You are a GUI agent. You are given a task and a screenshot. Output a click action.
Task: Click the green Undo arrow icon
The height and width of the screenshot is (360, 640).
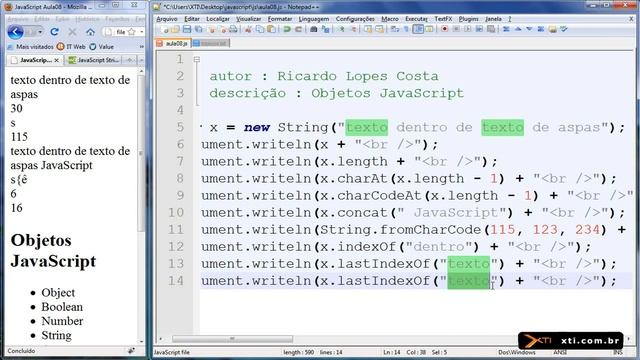click(287, 29)
